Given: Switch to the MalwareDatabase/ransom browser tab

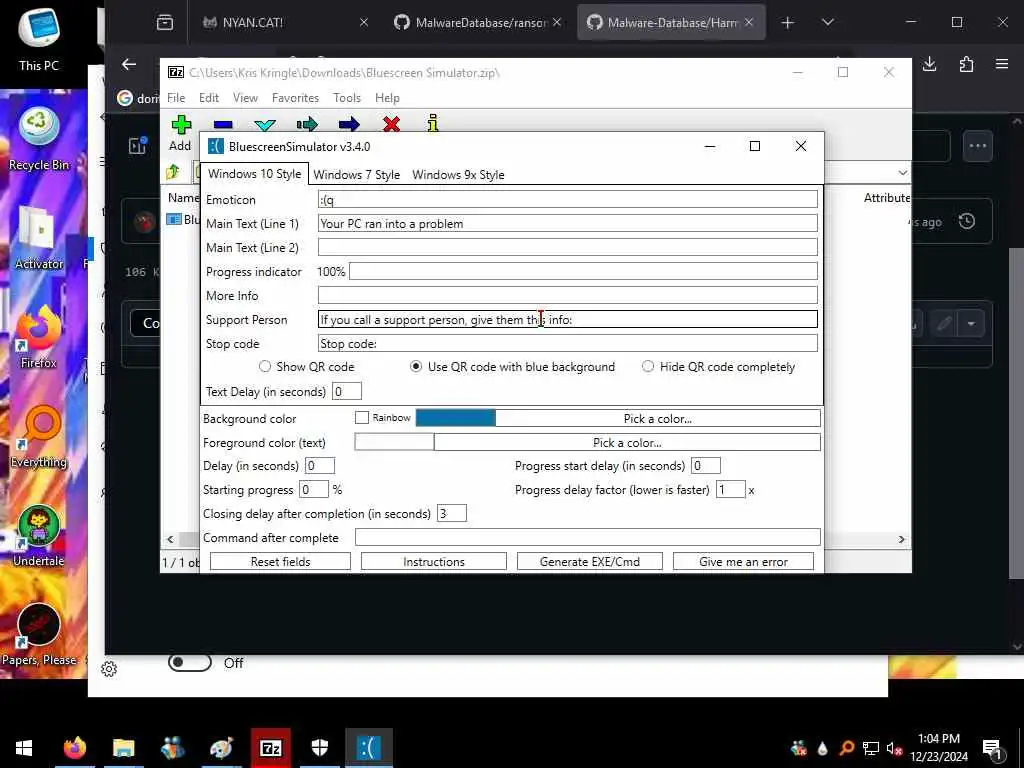Looking at the screenshot, I should [x=477, y=22].
